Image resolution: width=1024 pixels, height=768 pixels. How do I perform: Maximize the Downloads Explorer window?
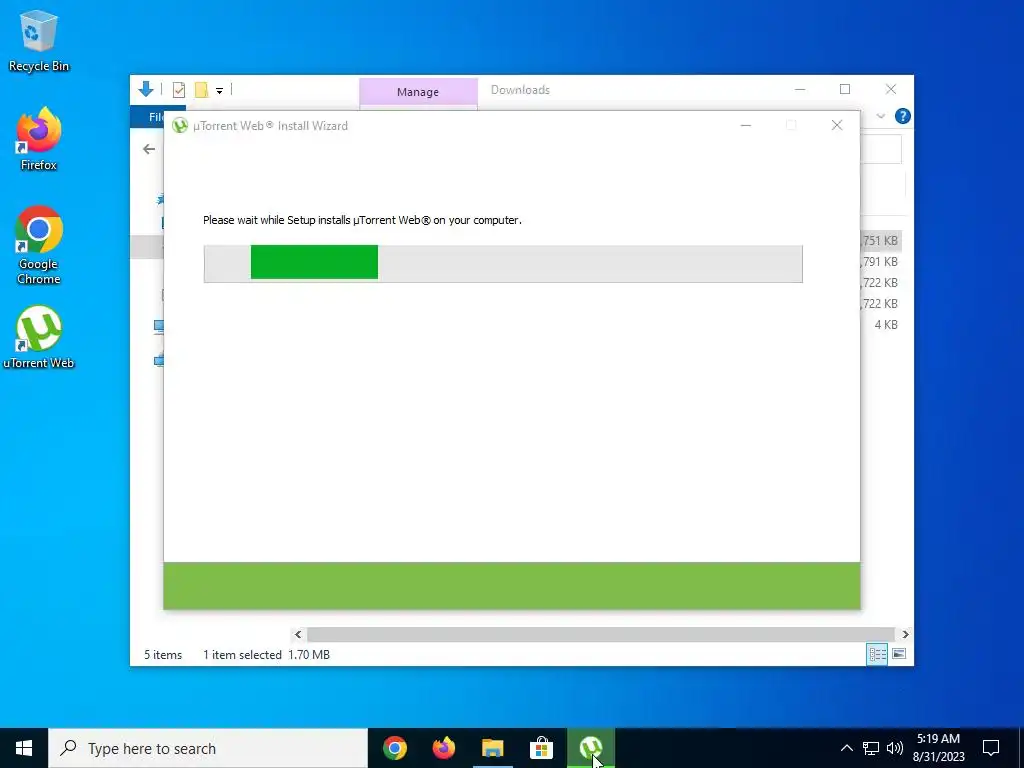point(845,89)
